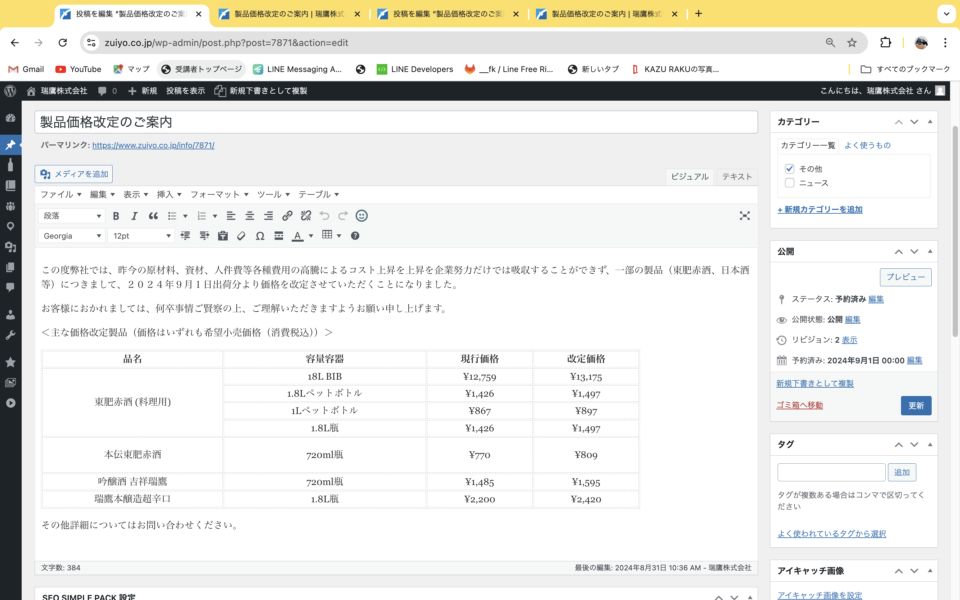Image resolution: width=960 pixels, height=600 pixels.
Task: Insert a special character with omega icon
Action: pos(260,236)
